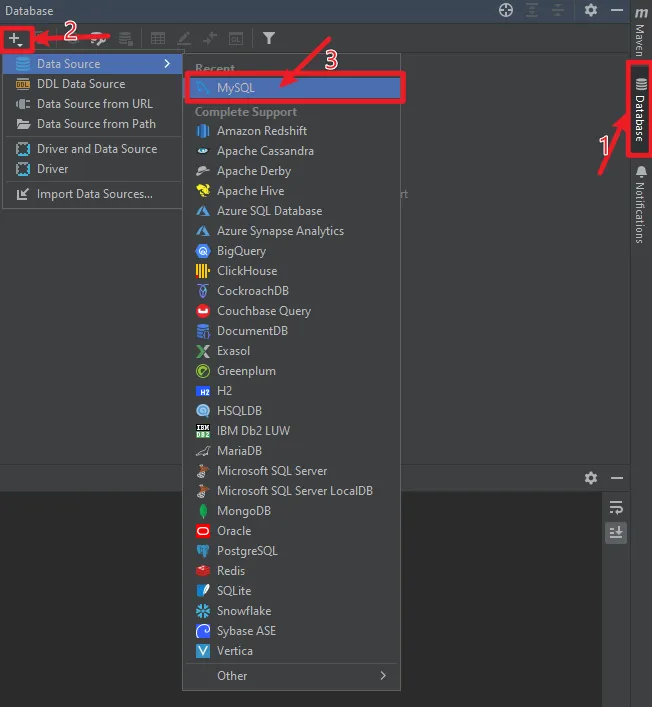Open the Database panel settings gear
The height and width of the screenshot is (707, 652).
(591, 10)
